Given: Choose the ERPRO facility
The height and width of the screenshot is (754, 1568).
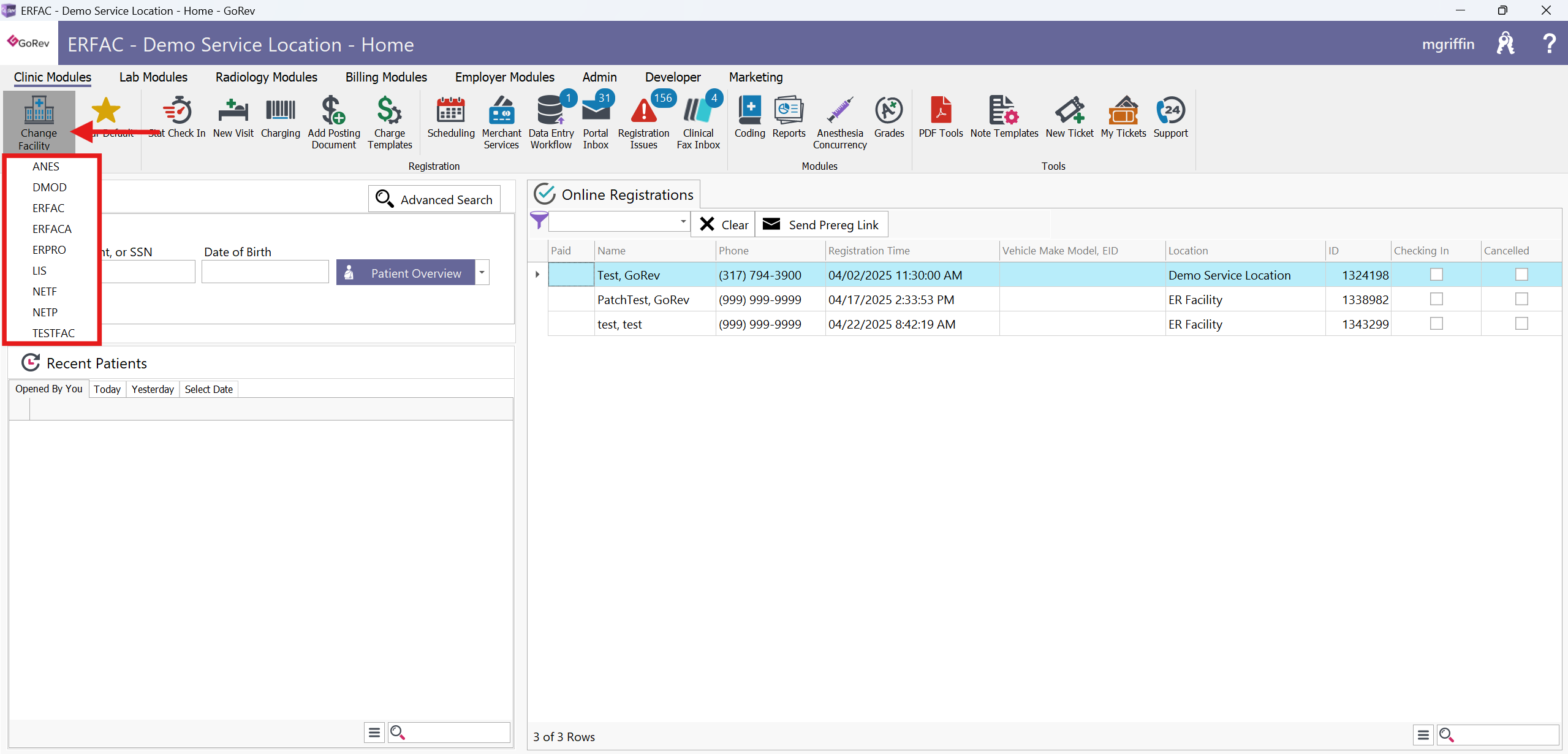Looking at the screenshot, I should tap(49, 249).
